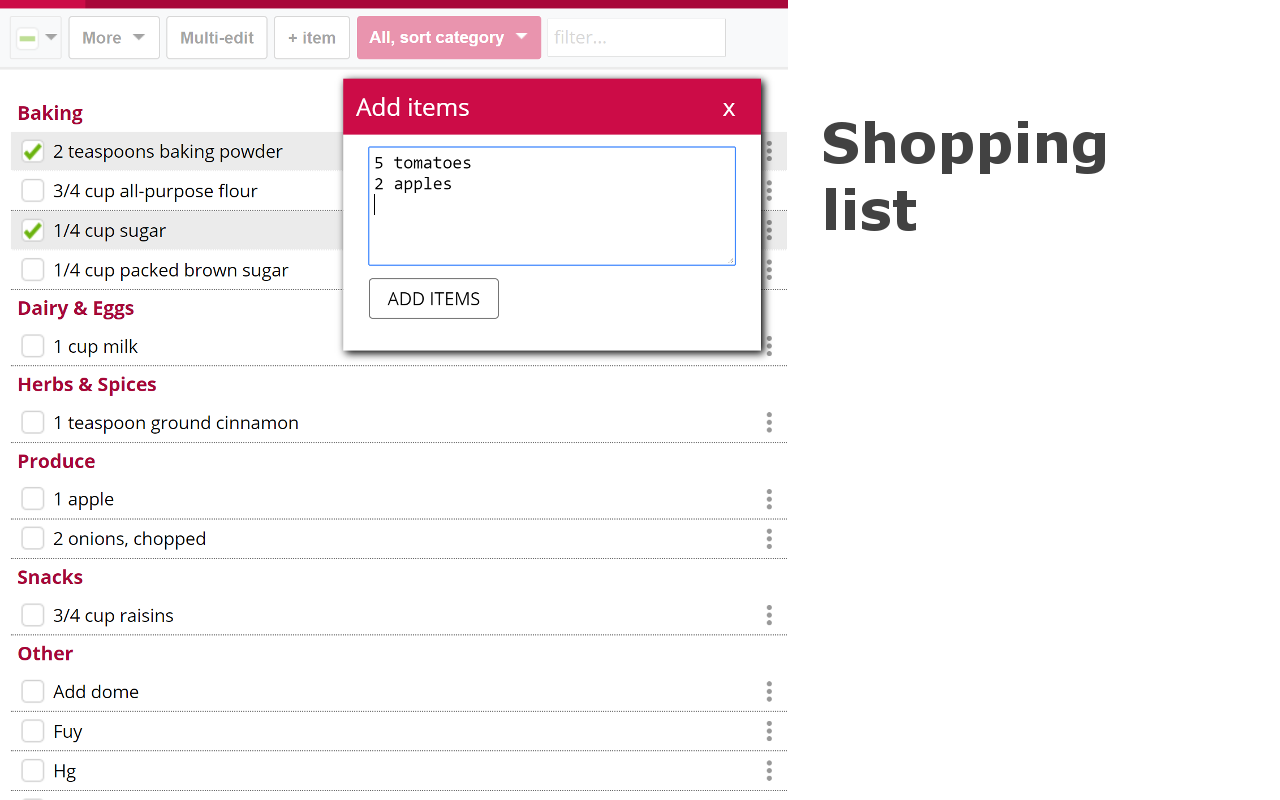Open options menu for Fuy item
Viewport: 1280px width, 800px height.
[769, 731]
